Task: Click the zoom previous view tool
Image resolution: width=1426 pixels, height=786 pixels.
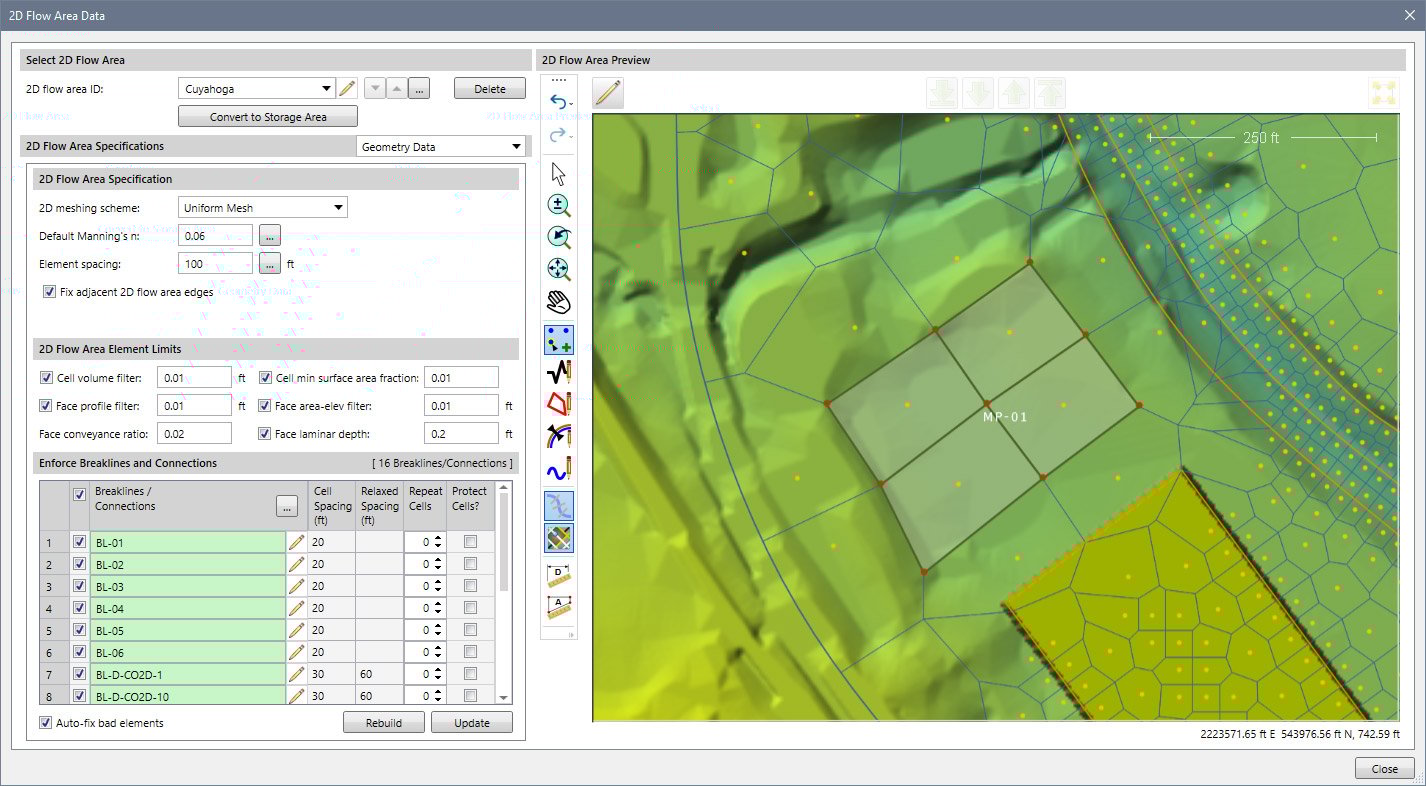Action: pyautogui.click(x=559, y=237)
